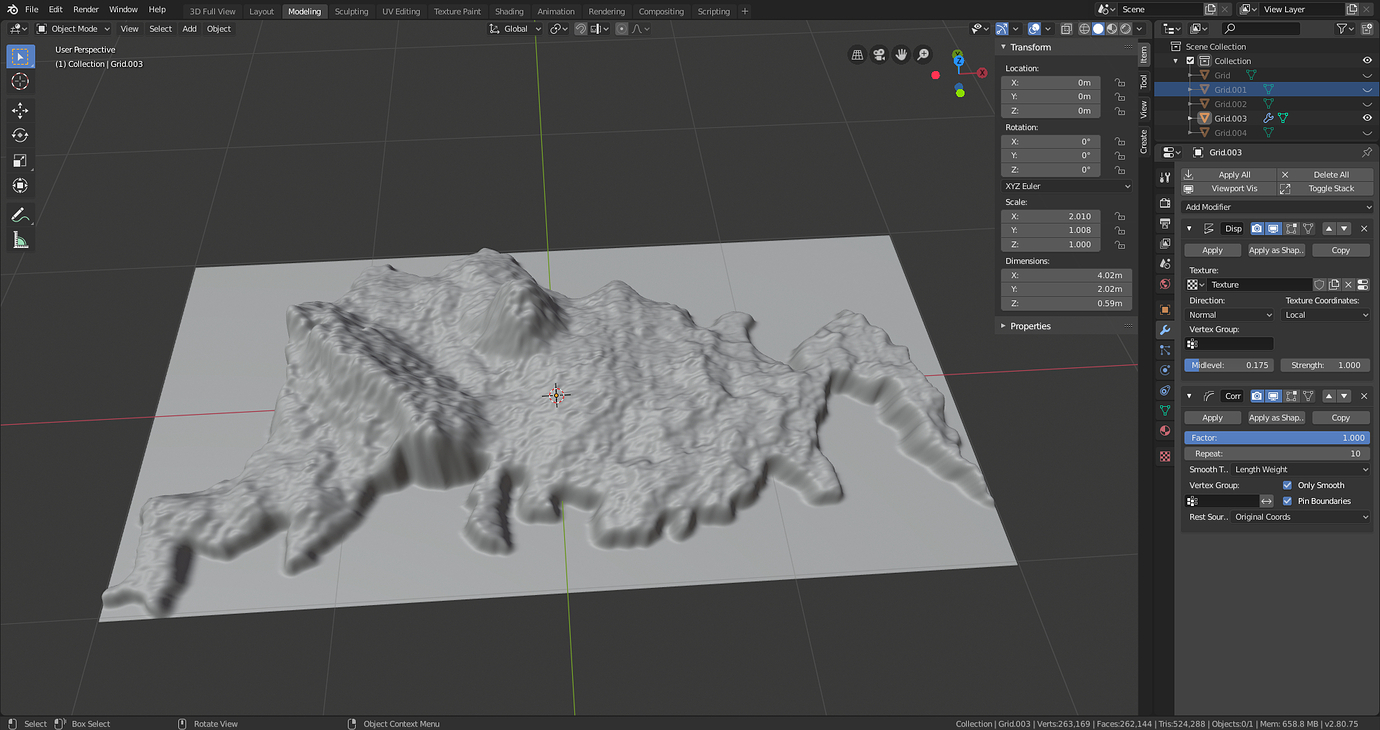Change Smooth Type from Length Weight

point(1300,469)
